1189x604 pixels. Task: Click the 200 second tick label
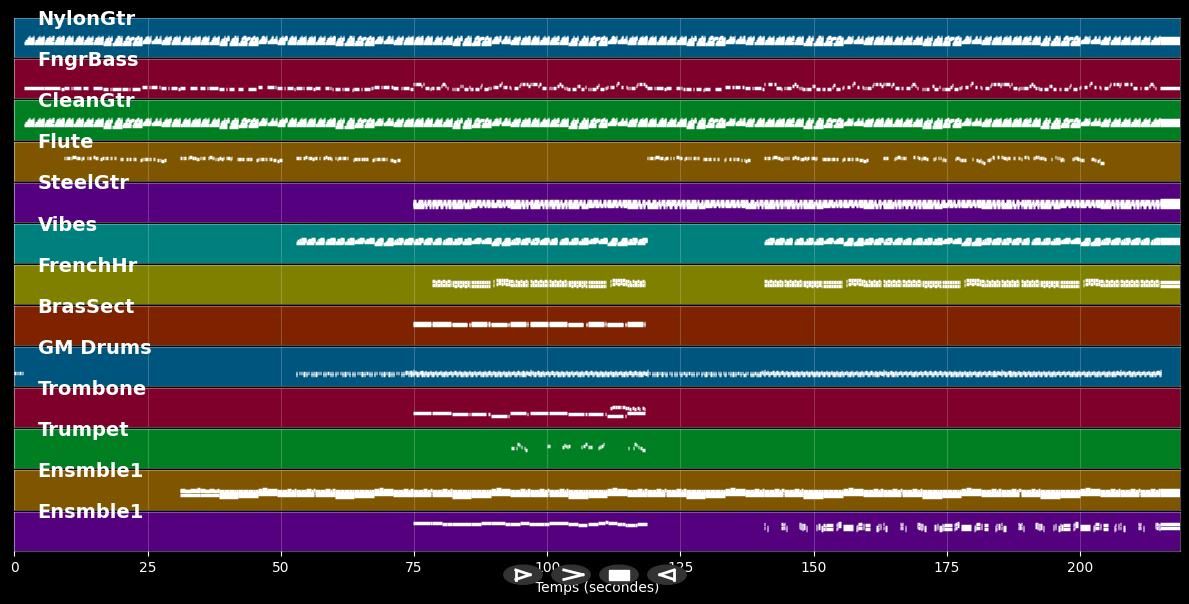coord(1080,567)
